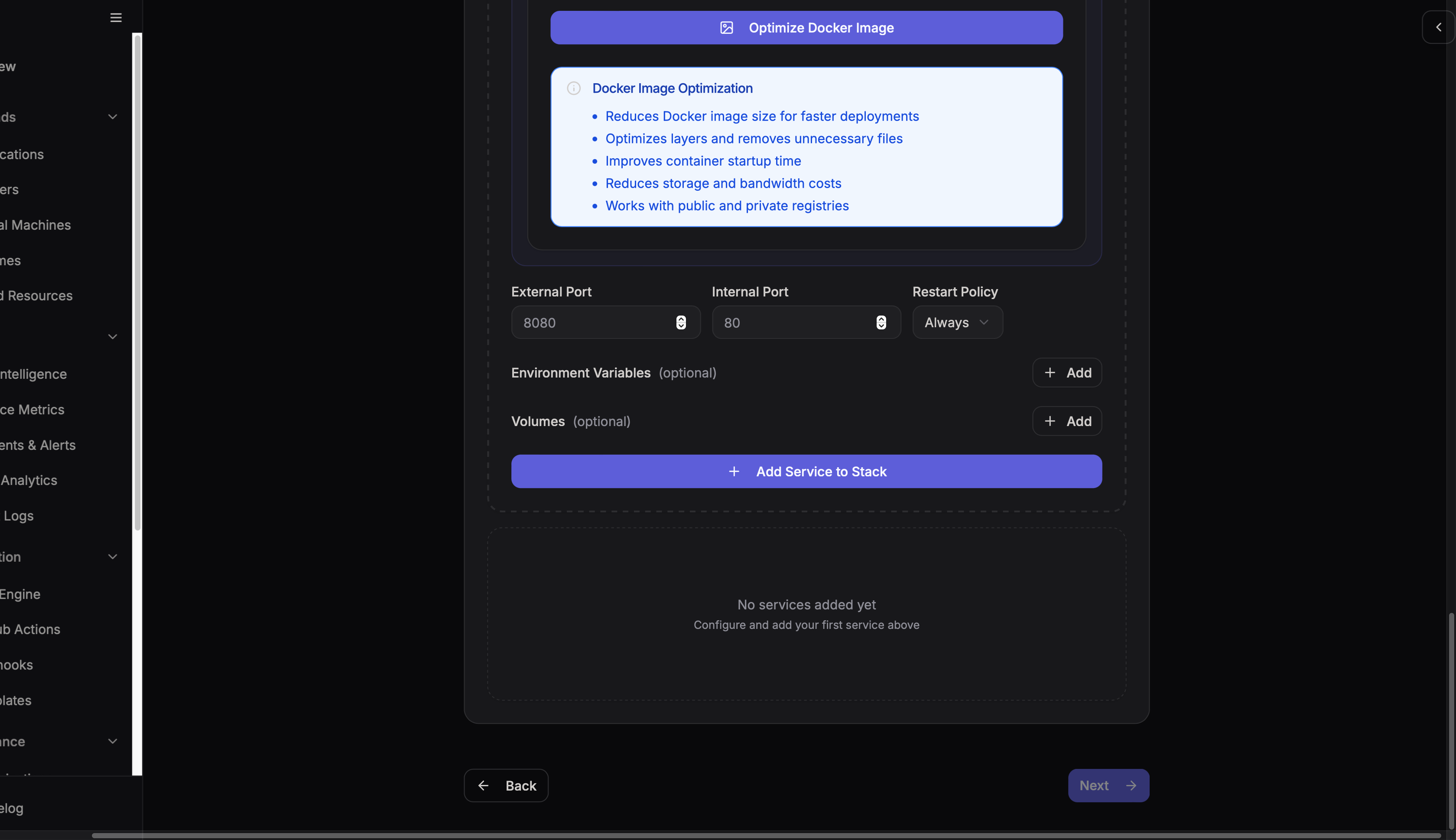Click the plus icon next to Volumes Add
Viewport: 1456px width, 840px height.
pos(1049,421)
